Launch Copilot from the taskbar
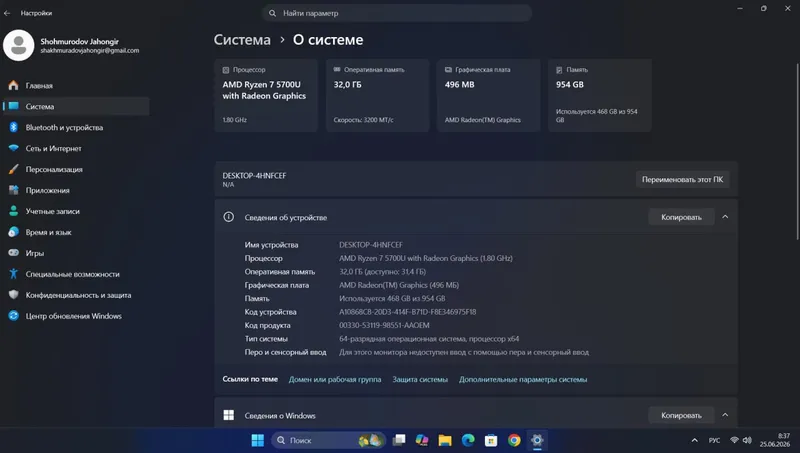This screenshot has width=800, height=453. (422, 440)
